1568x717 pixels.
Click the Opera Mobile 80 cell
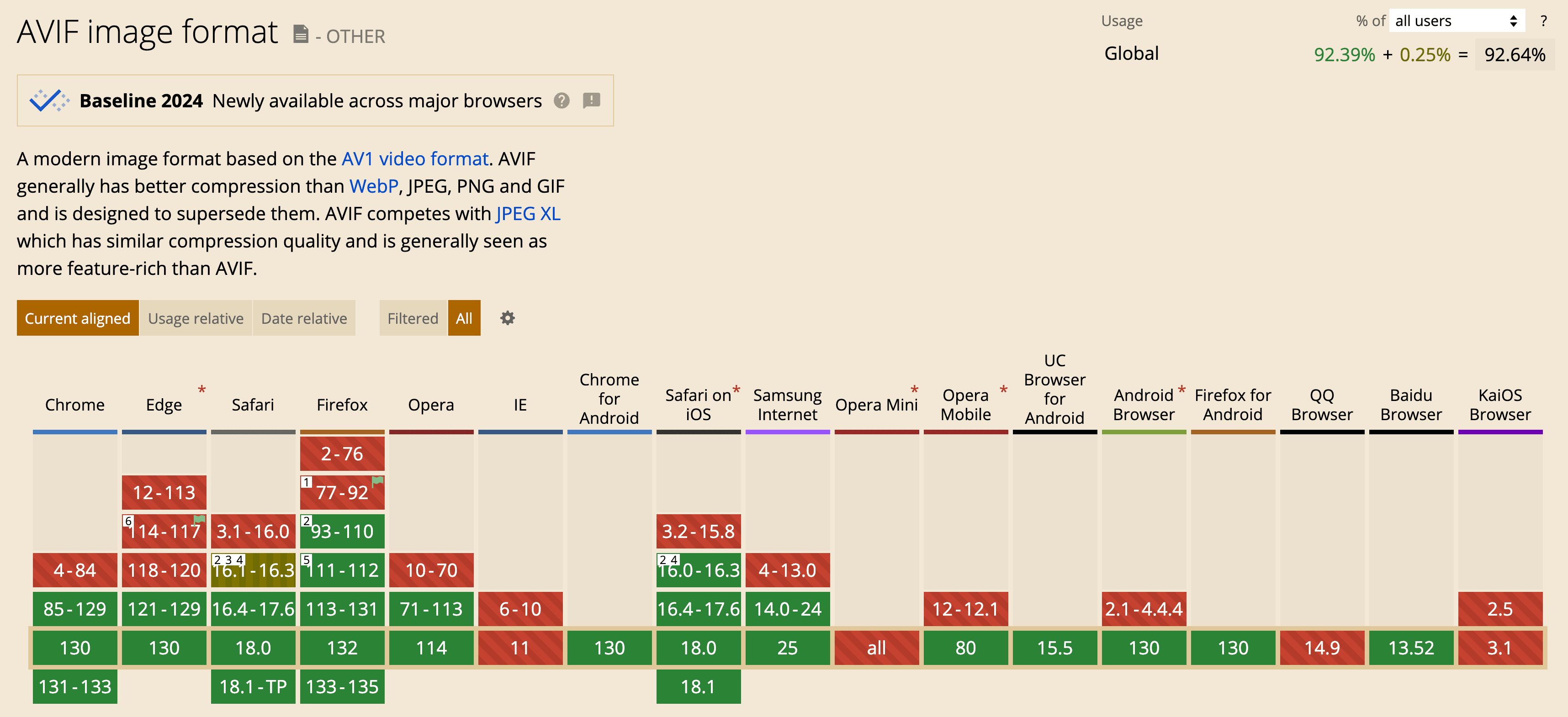pos(965,648)
